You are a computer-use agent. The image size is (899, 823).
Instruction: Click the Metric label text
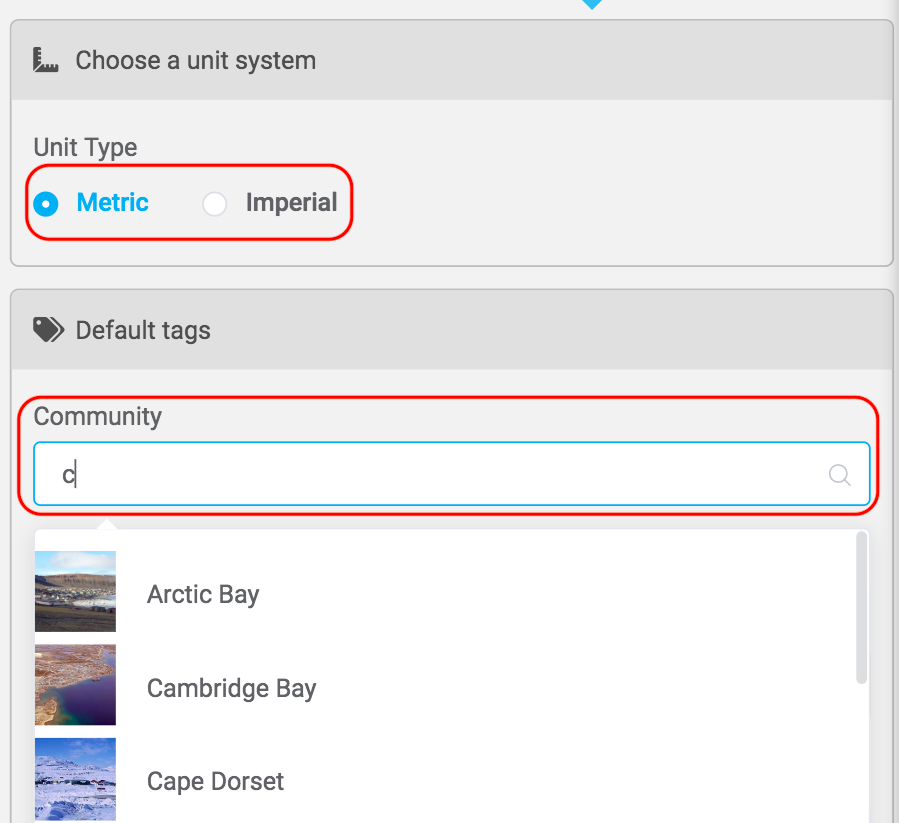pos(112,203)
